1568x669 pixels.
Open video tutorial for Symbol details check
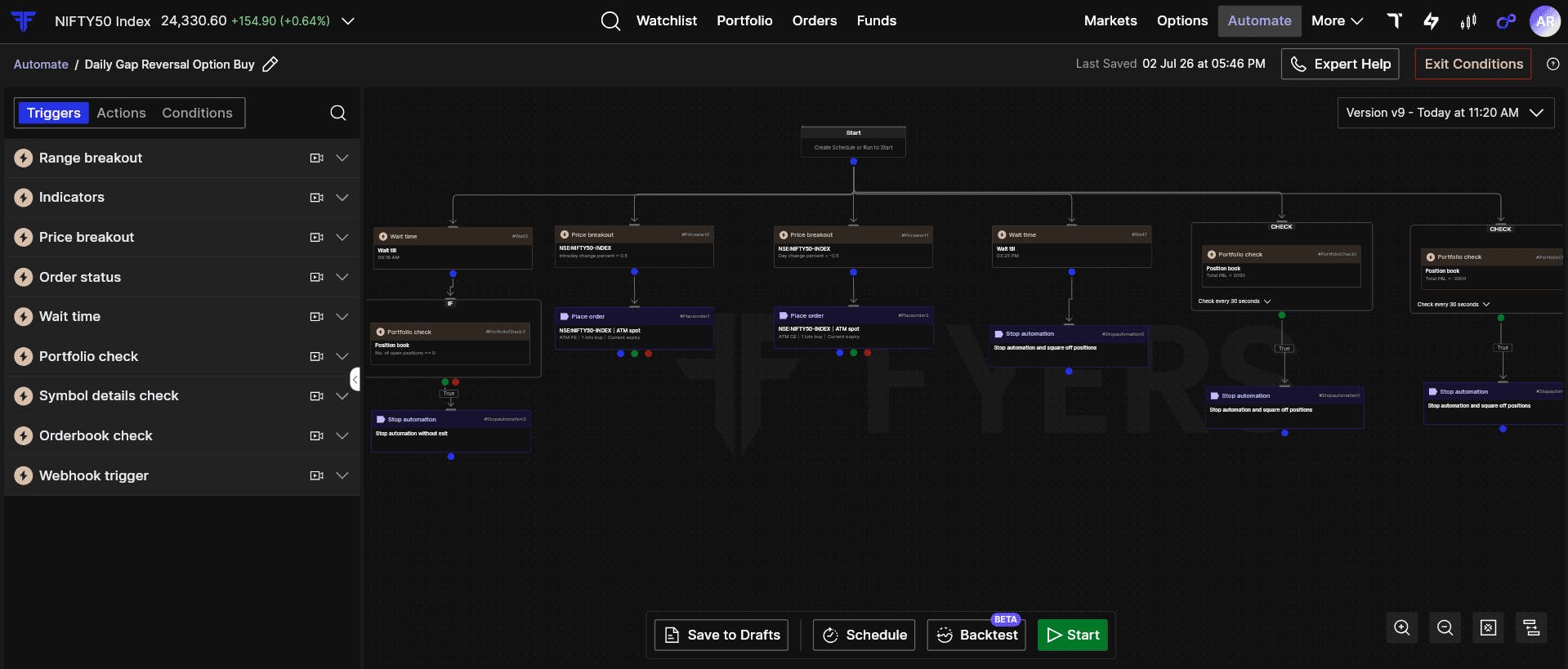coord(317,396)
